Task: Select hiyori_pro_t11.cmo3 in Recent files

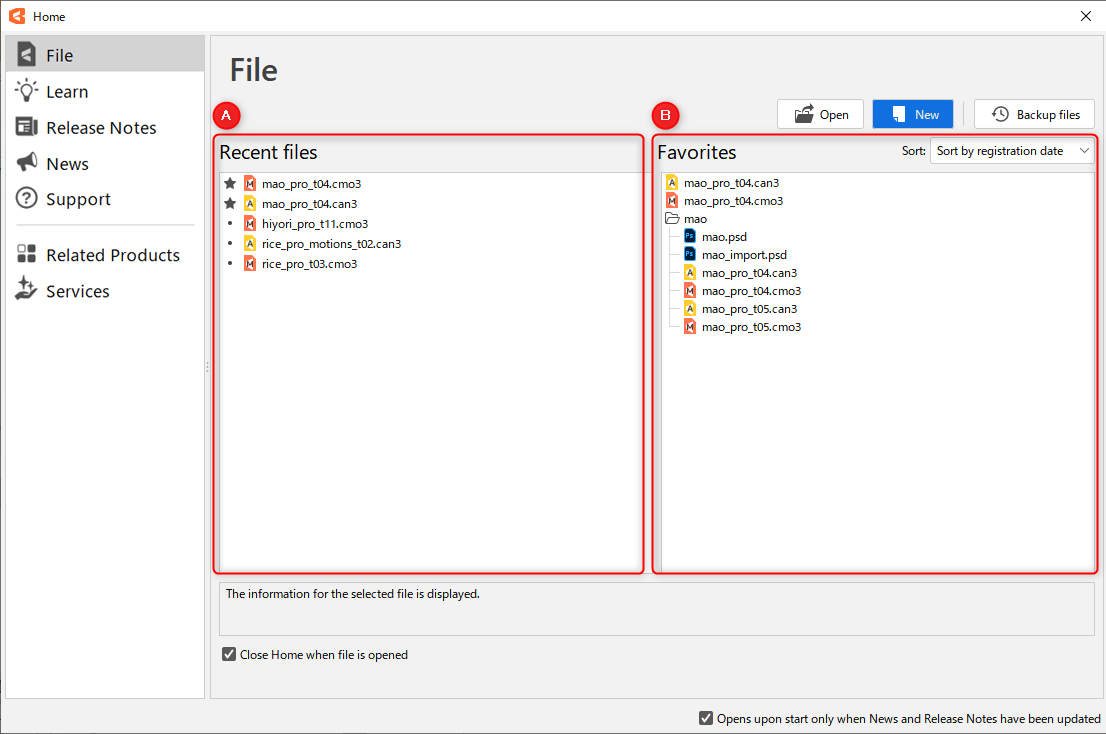Action: [314, 224]
